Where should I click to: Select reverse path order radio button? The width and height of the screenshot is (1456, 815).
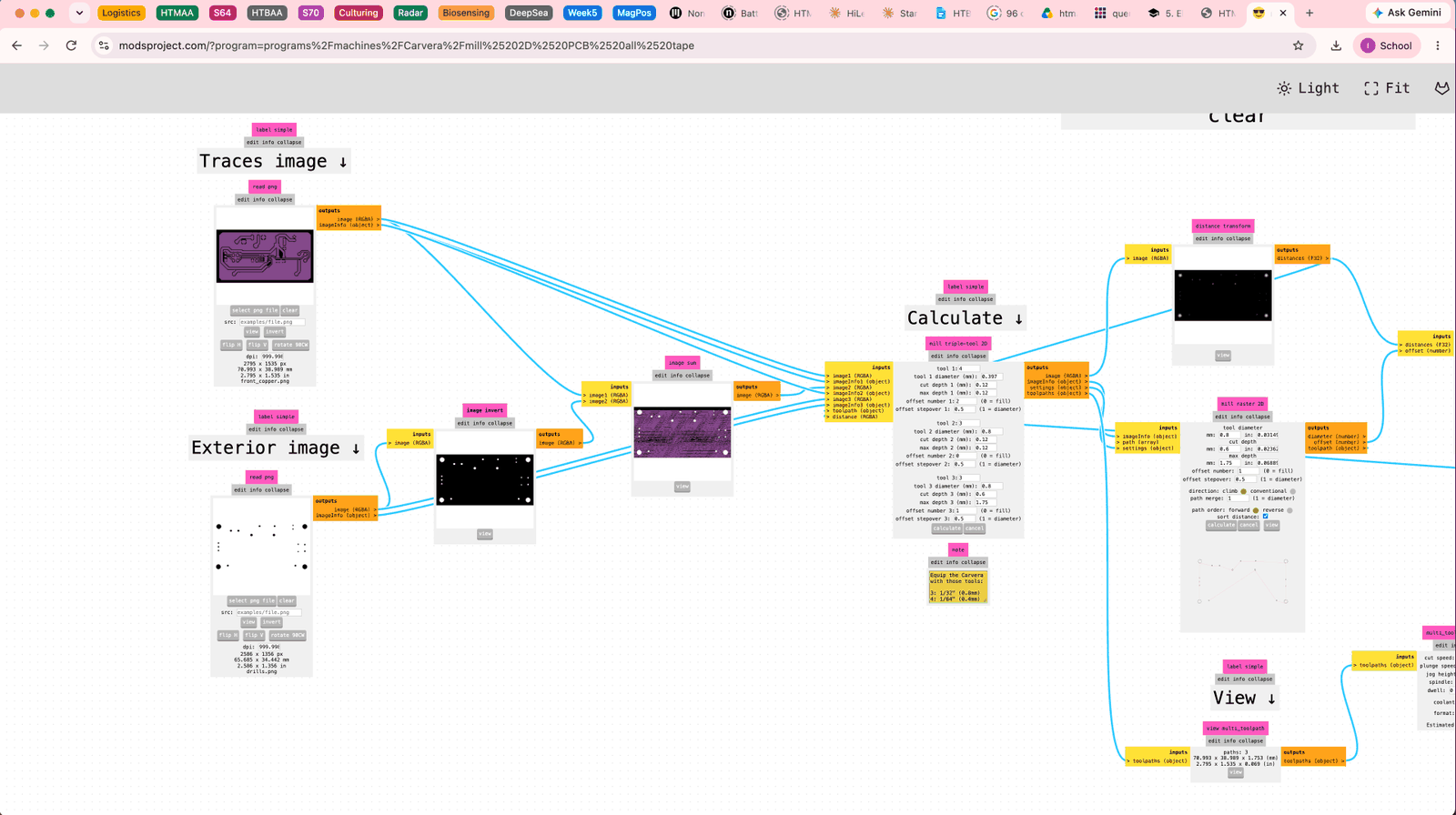pyautogui.click(x=1289, y=510)
